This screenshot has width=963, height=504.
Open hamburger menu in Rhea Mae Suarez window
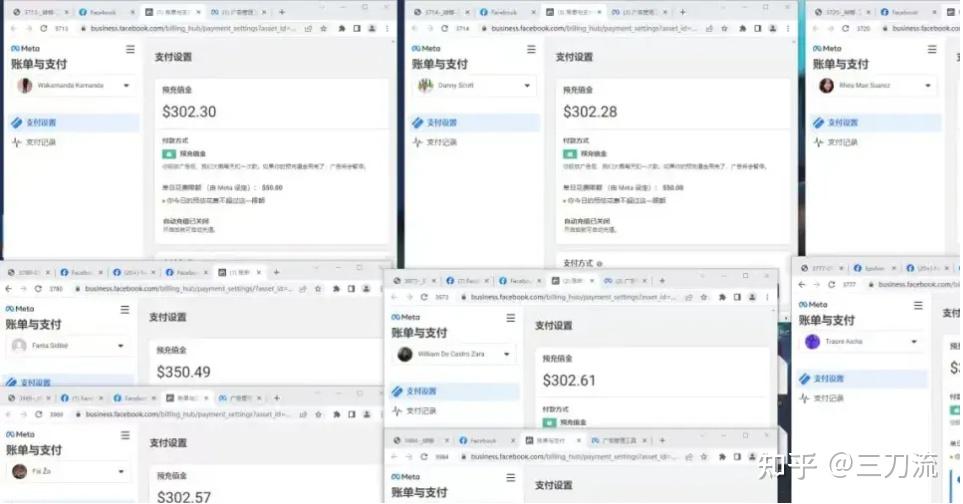tap(932, 49)
